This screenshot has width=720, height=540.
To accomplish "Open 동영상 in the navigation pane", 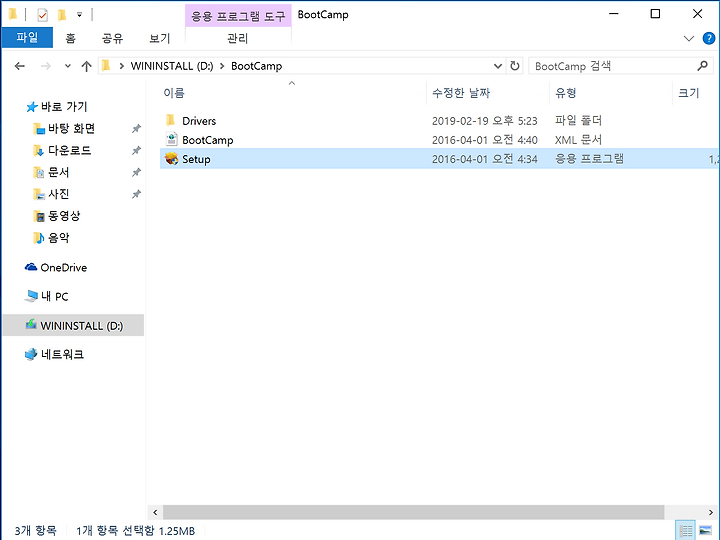I will 64,216.
